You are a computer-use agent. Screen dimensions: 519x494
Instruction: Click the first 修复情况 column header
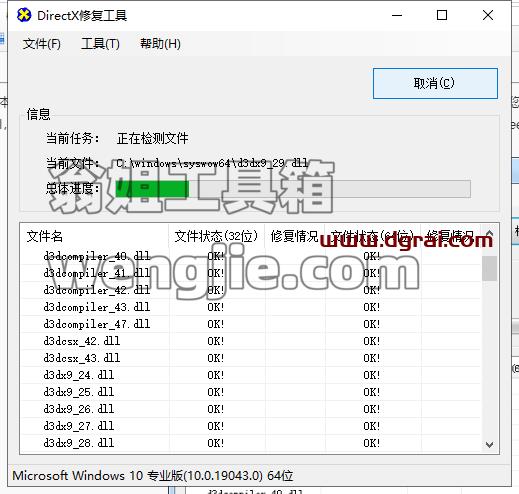pos(295,236)
